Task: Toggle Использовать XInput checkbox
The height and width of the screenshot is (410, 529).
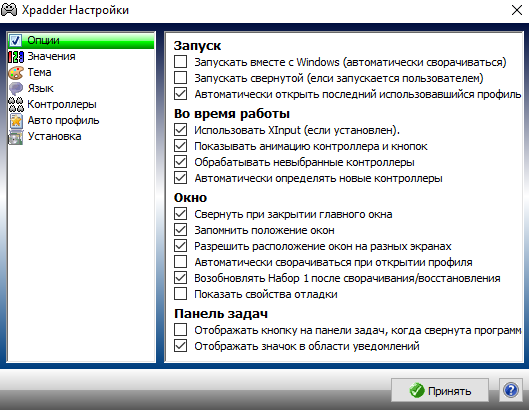Action: pos(180,130)
